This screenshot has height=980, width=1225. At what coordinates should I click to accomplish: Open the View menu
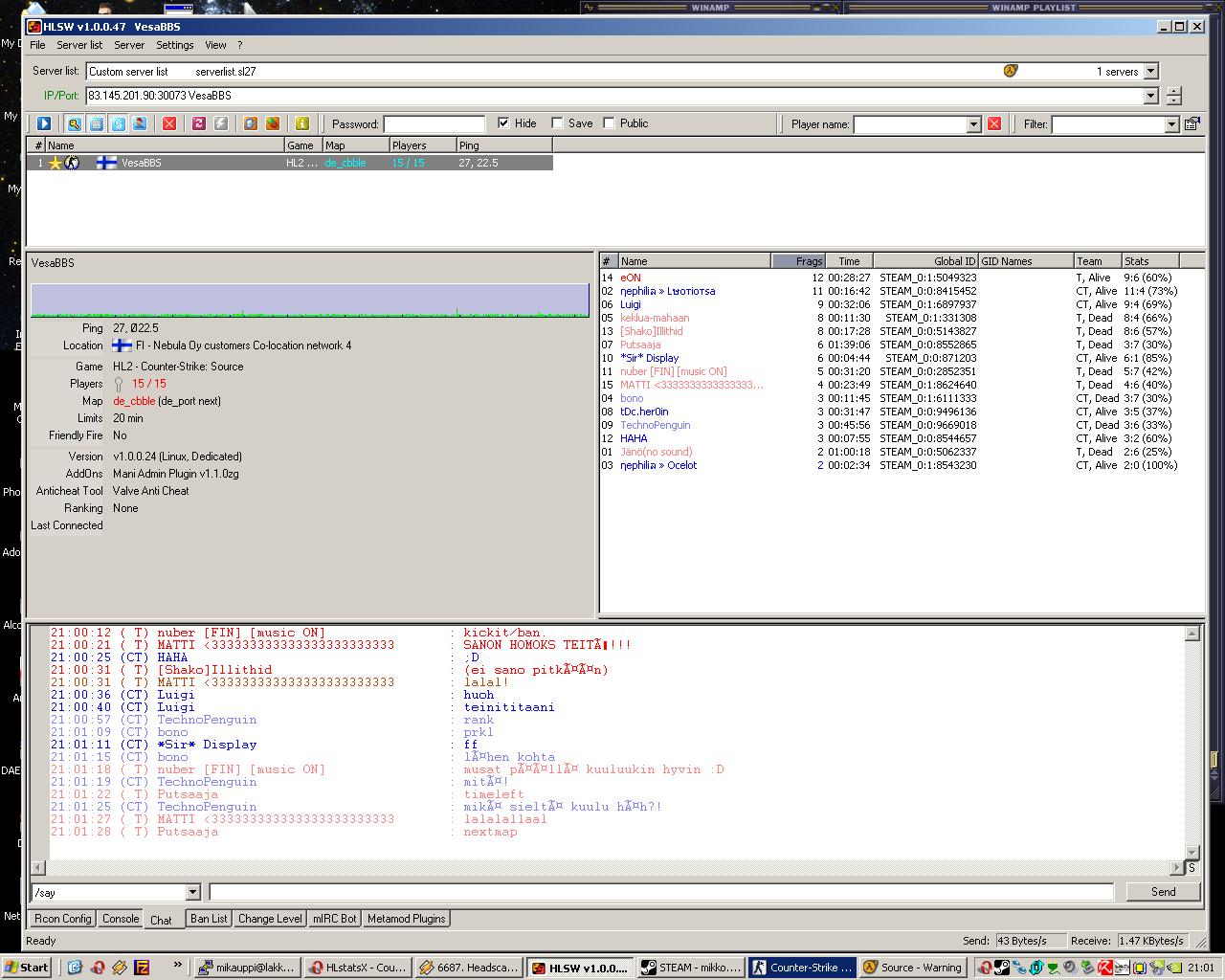(215, 45)
